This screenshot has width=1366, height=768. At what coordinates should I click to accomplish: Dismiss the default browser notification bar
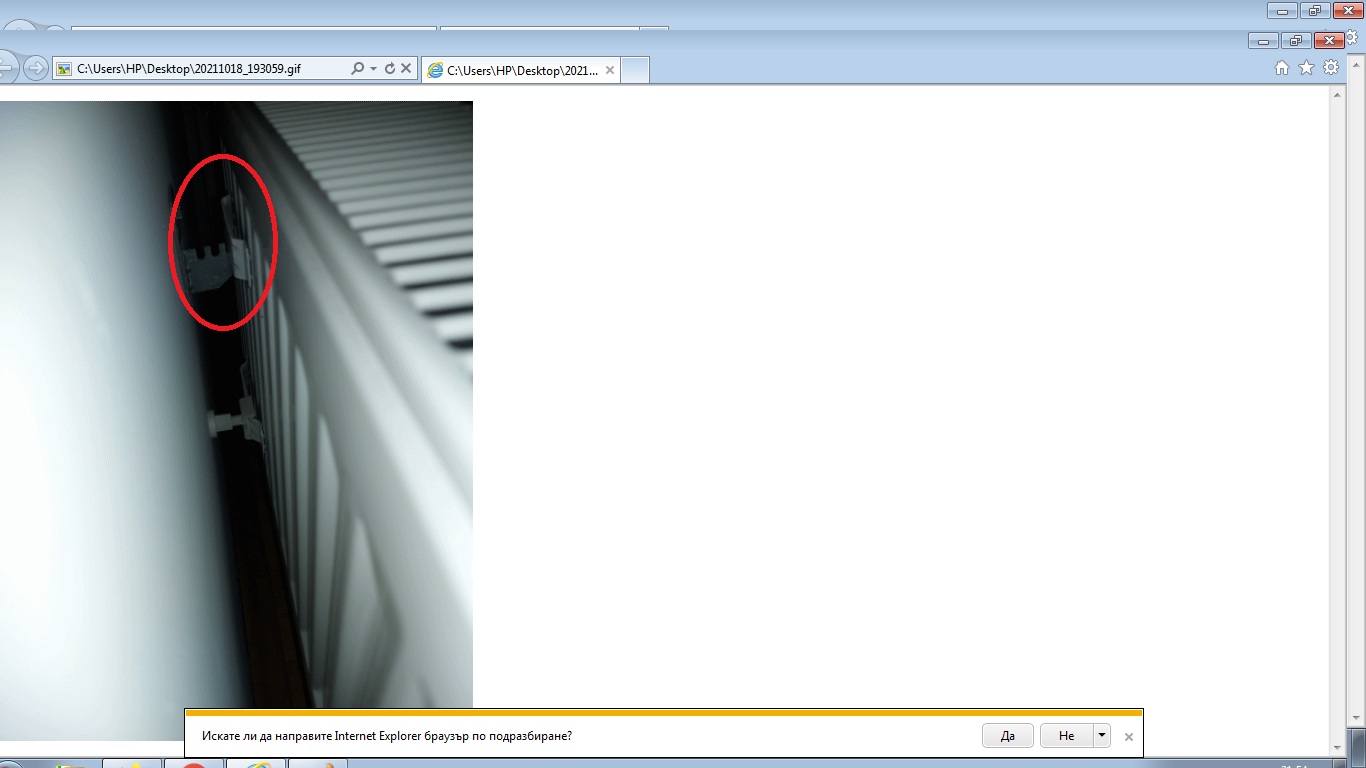[1129, 737]
